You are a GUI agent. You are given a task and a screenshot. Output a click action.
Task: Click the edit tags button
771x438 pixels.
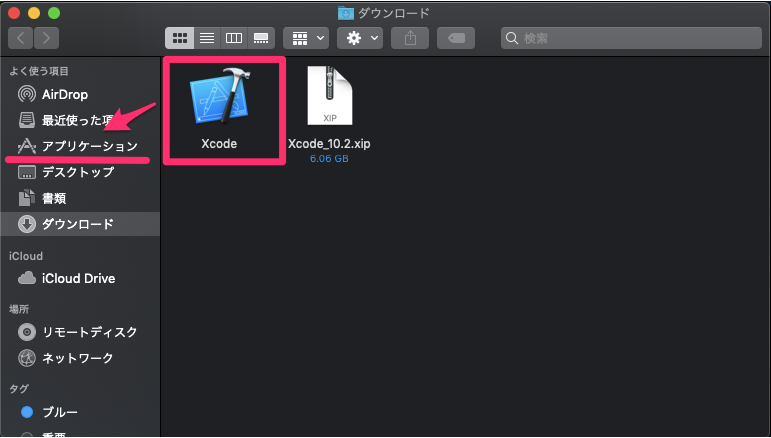456,38
